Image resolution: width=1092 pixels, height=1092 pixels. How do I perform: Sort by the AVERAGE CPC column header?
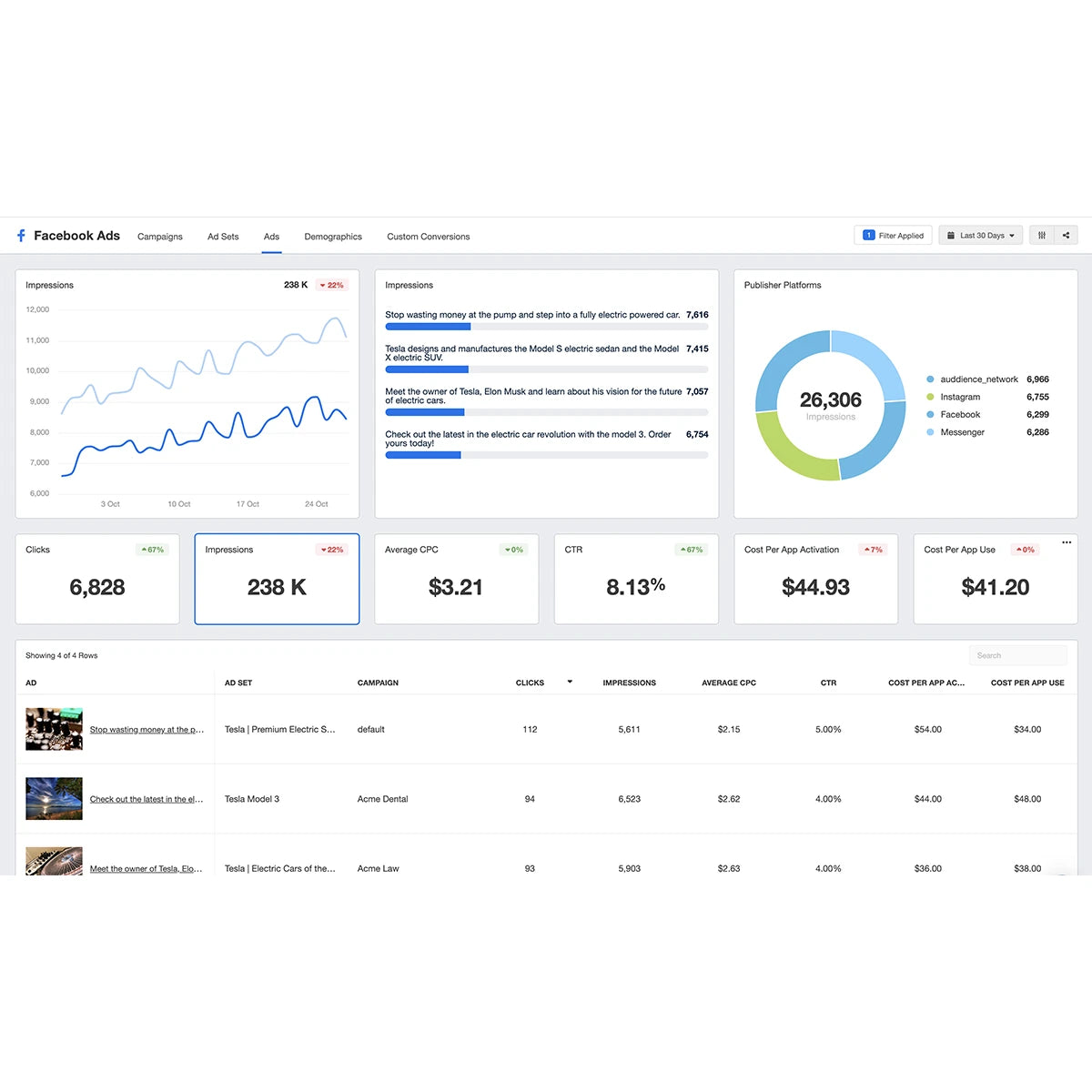tap(729, 682)
